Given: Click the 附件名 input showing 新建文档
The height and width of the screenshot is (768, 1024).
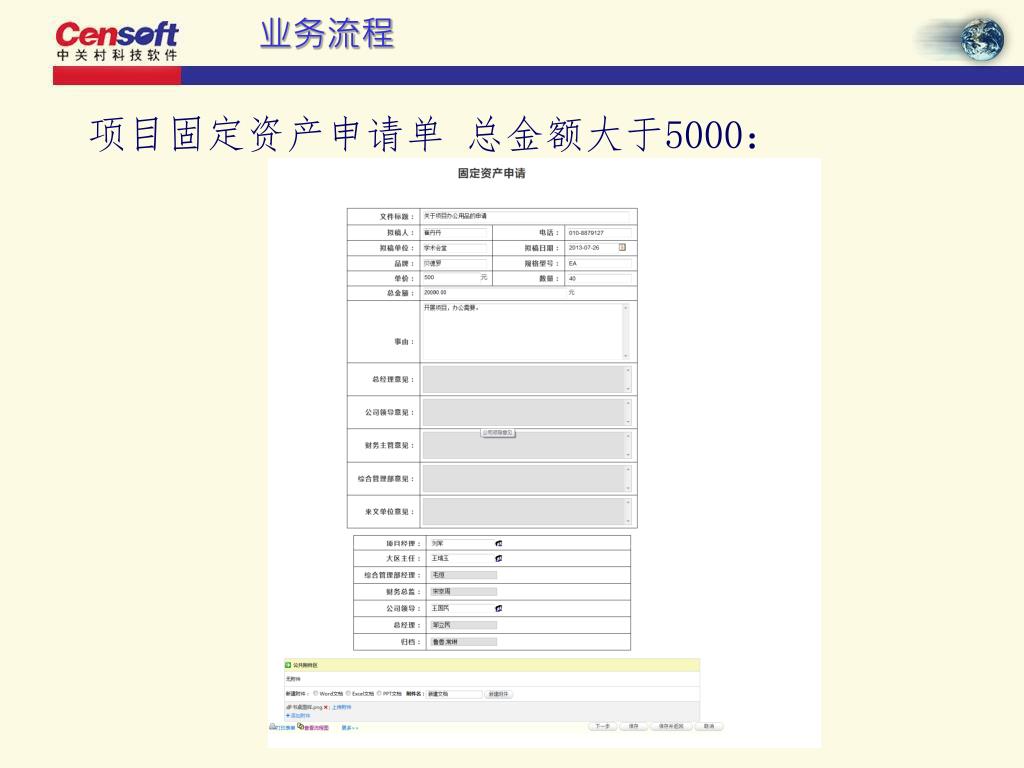Looking at the screenshot, I should point(454,694).
